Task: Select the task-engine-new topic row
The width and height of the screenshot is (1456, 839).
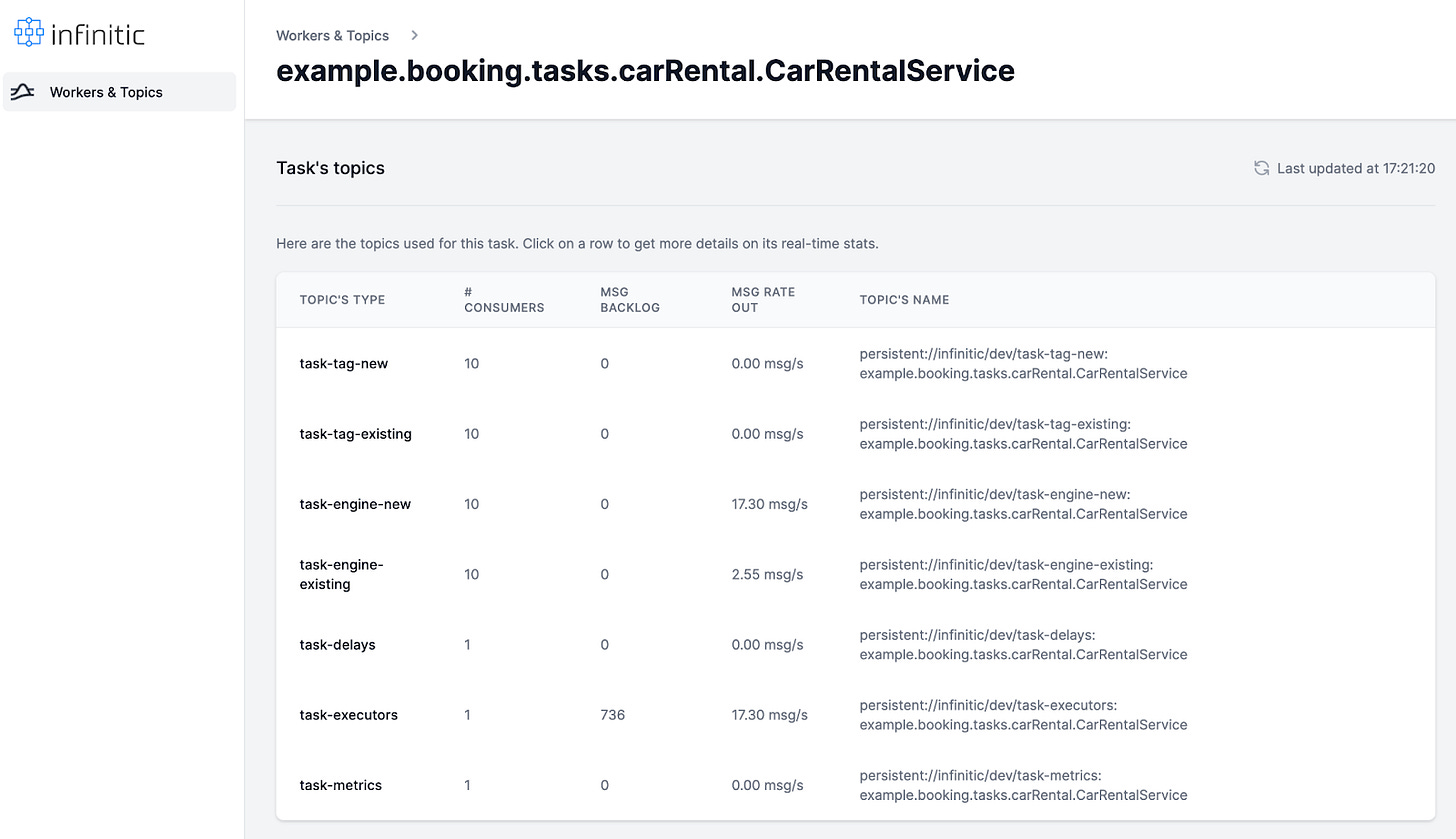Action: coord(355,504)
